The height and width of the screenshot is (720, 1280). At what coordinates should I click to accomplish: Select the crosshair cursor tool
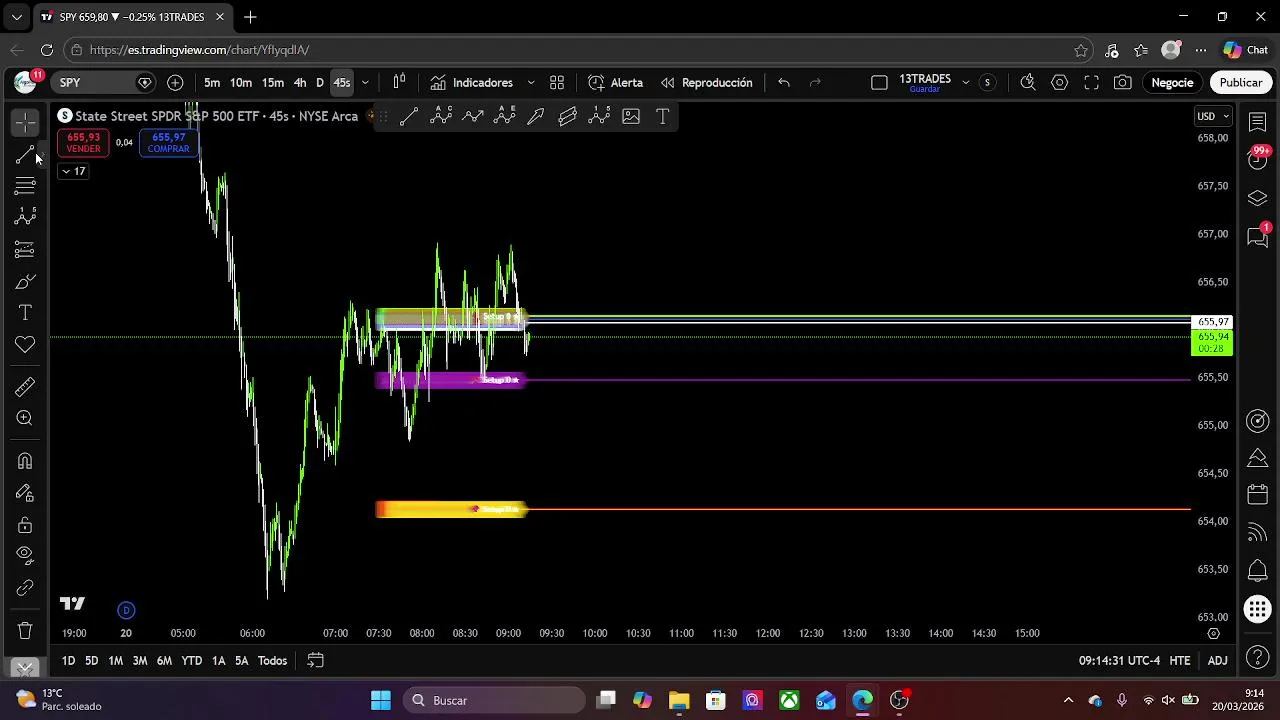[x=25, y=122]
